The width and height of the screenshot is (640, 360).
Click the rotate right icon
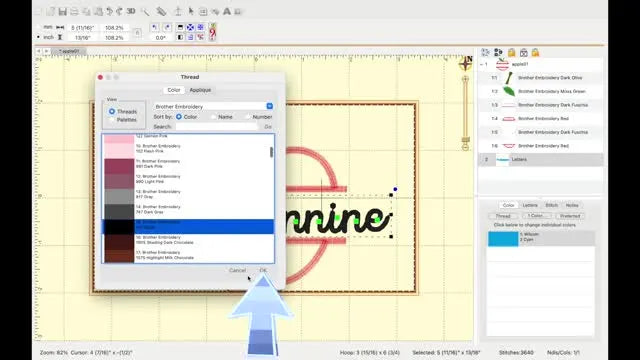pos(167,27)
